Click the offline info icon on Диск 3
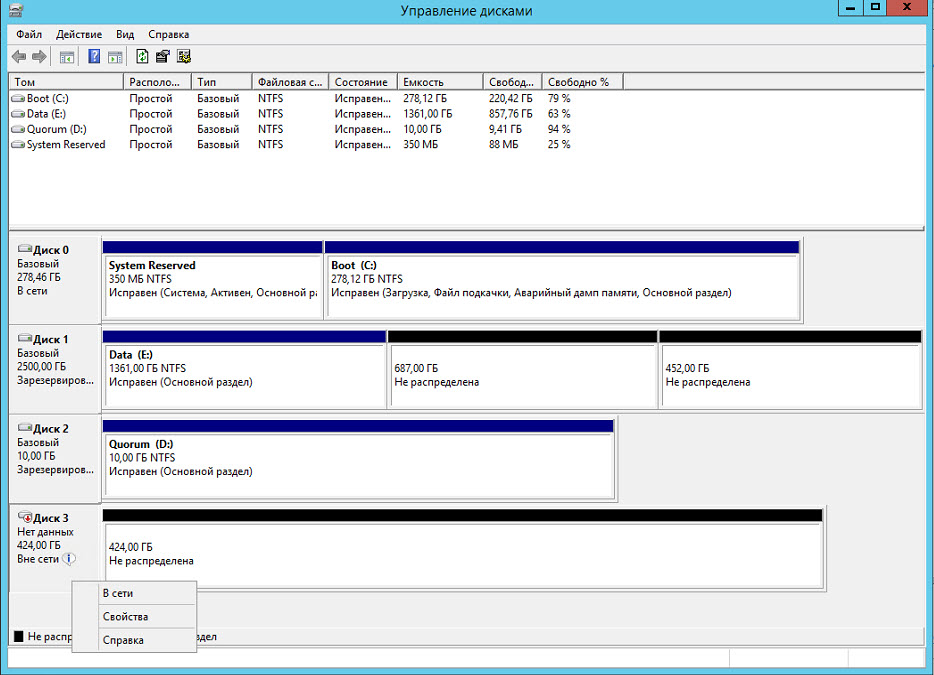Image resolution: width=934 pixels, height=675 pixels. pyautogui.click(x=69, y=559)
